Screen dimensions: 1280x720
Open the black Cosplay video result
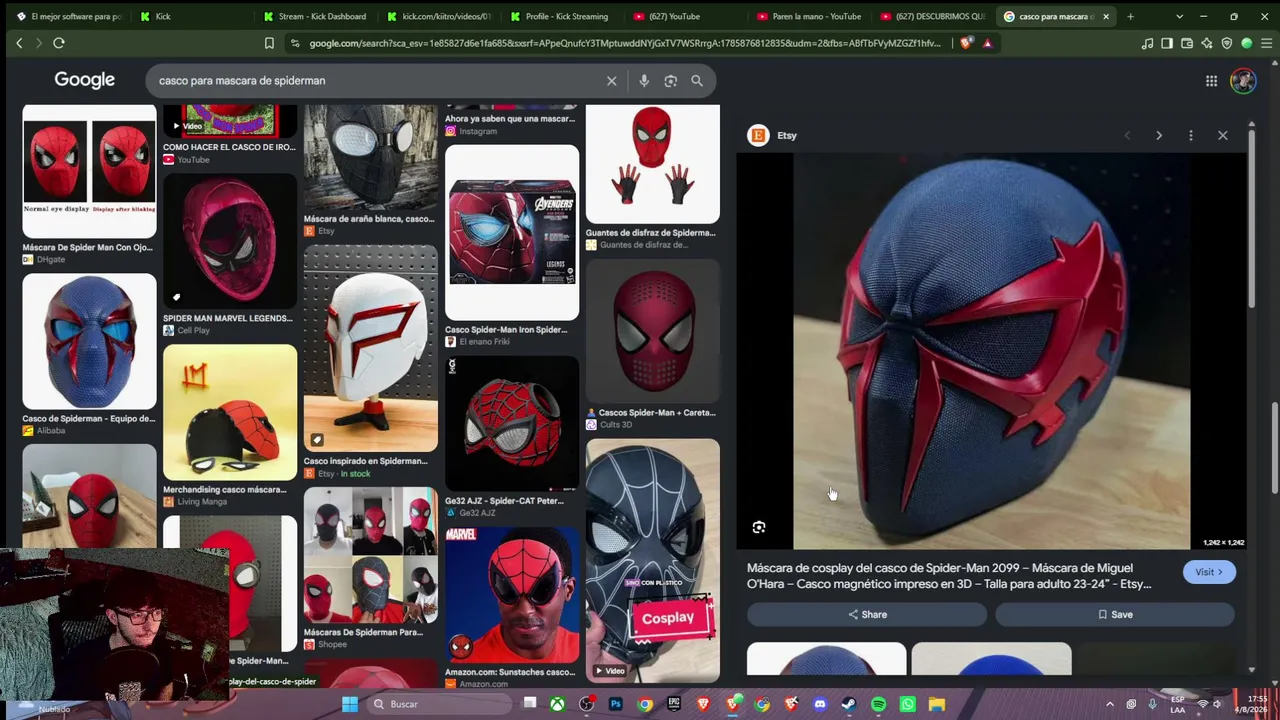(652, 560)
